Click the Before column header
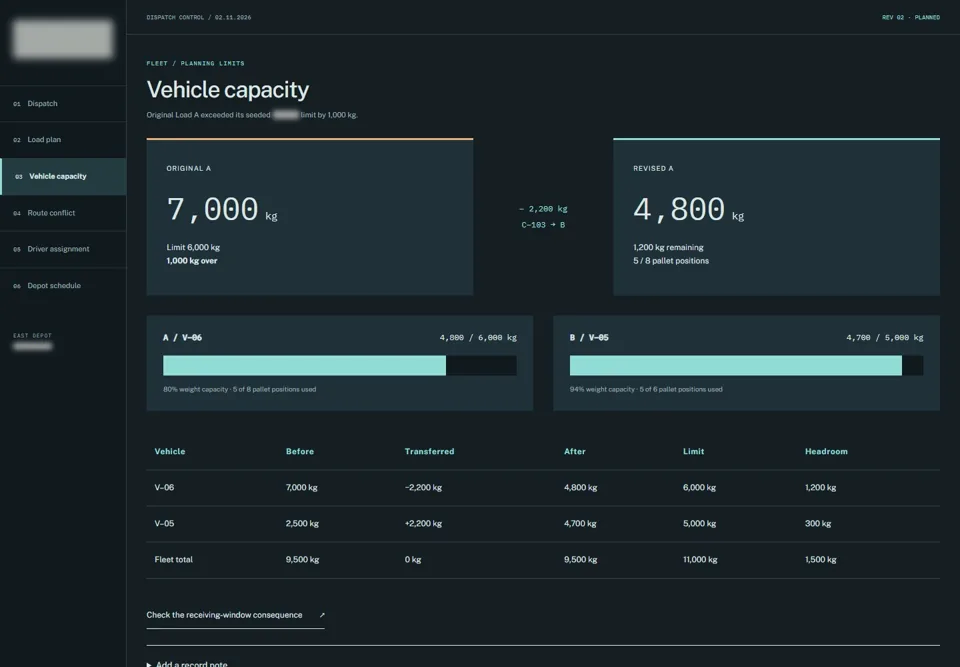The height and width of the screenshot is (667, 960). point(300,451)
